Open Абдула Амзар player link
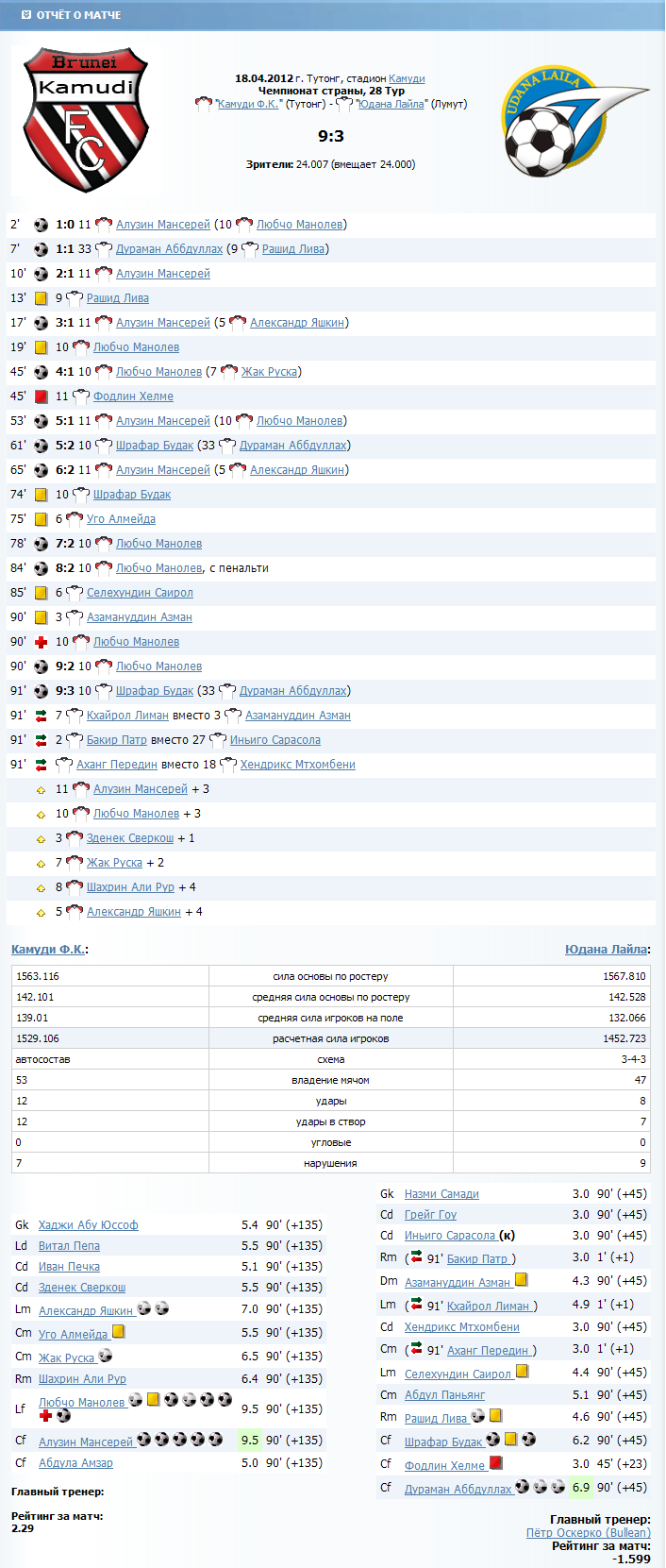 [75, 1463]
